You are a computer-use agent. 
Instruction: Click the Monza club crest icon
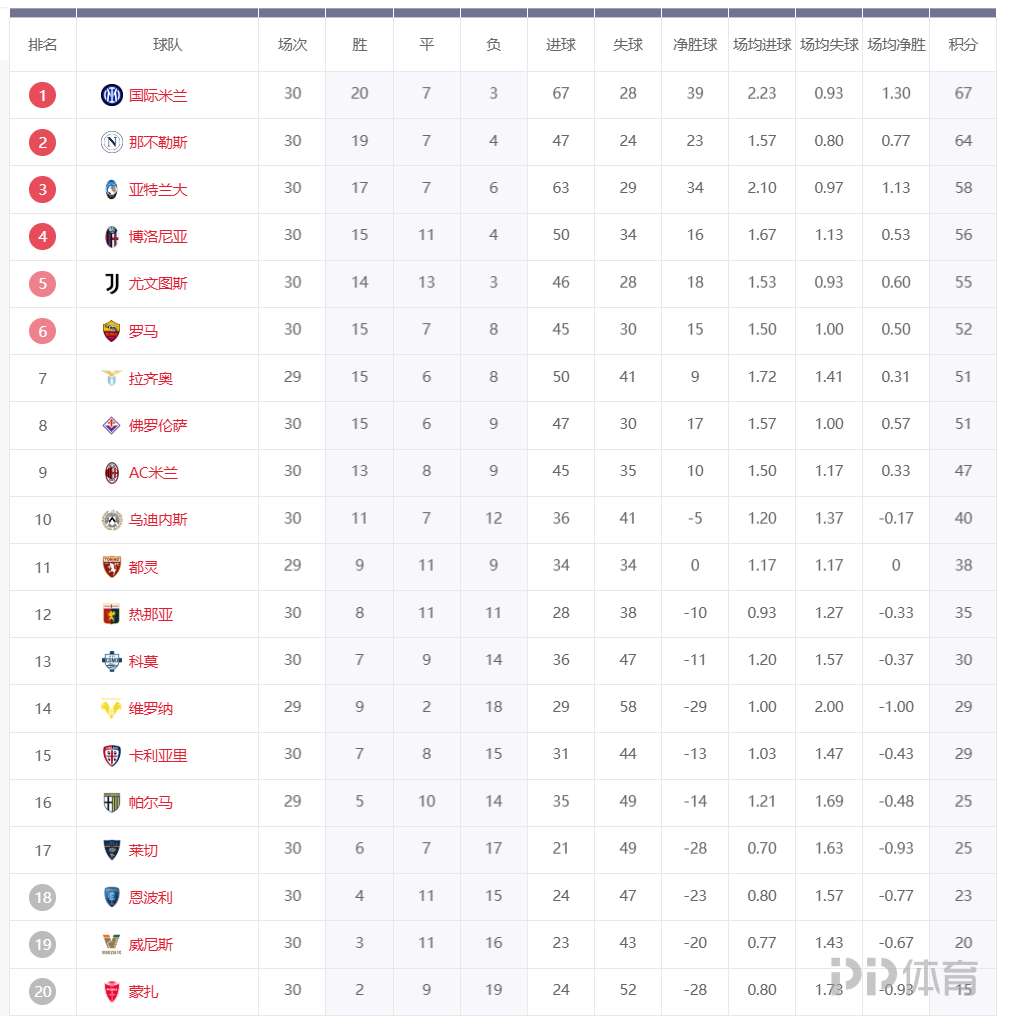112,992
